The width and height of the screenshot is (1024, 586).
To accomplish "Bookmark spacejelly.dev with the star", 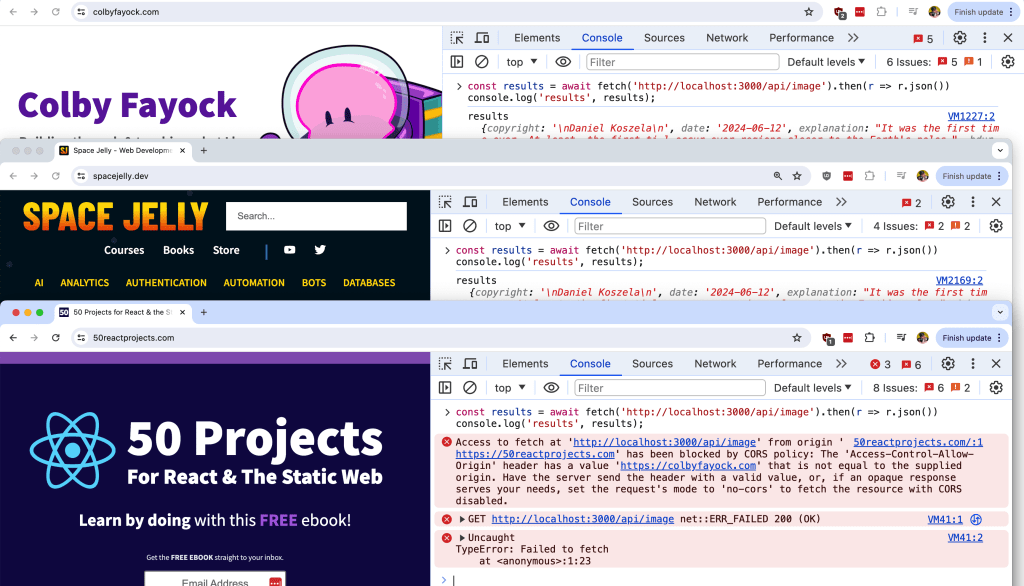I will pos(797,176).
